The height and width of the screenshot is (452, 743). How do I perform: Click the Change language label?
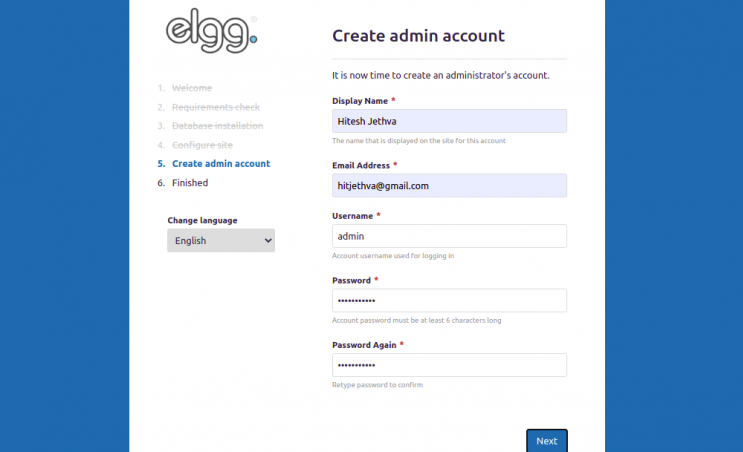(202, 220)
